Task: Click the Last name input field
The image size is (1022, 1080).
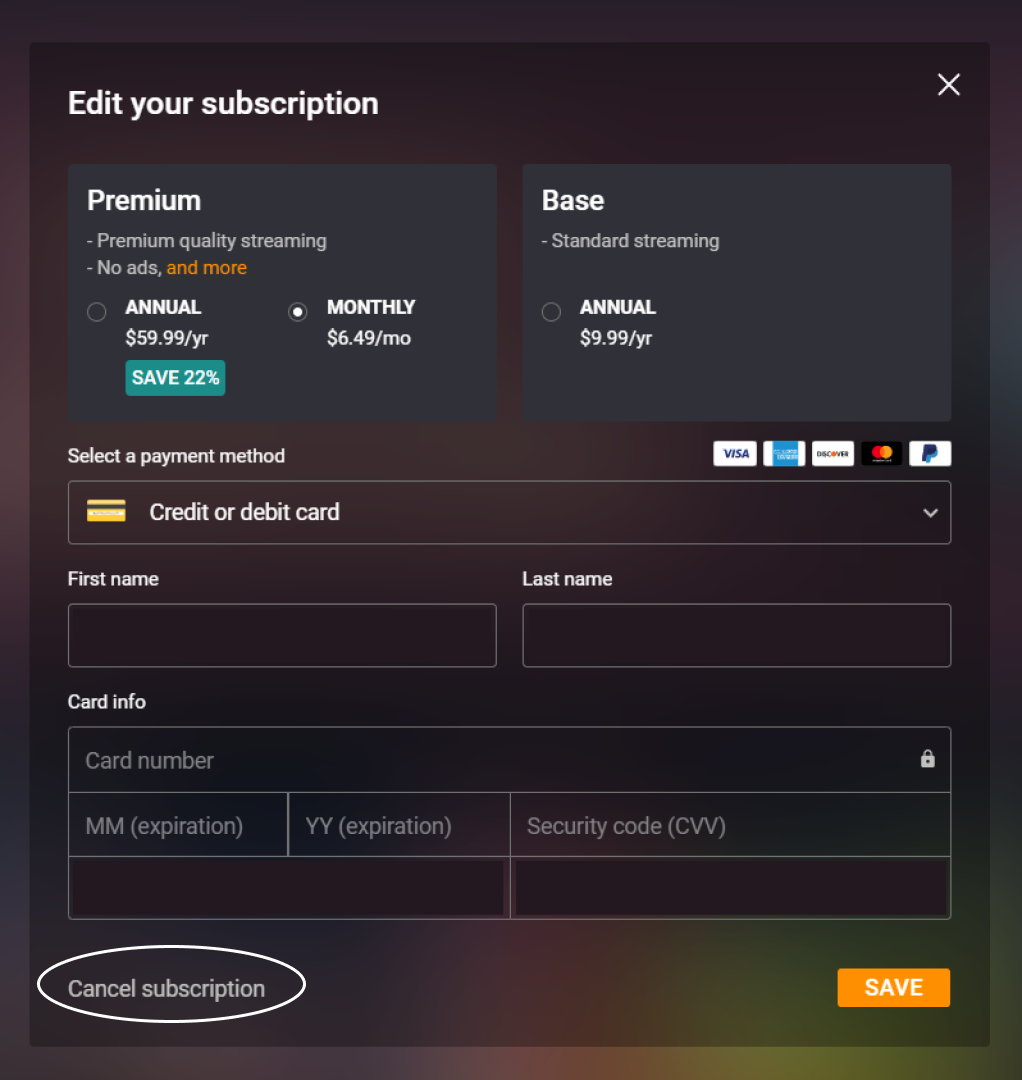Action: coord(736,635)
